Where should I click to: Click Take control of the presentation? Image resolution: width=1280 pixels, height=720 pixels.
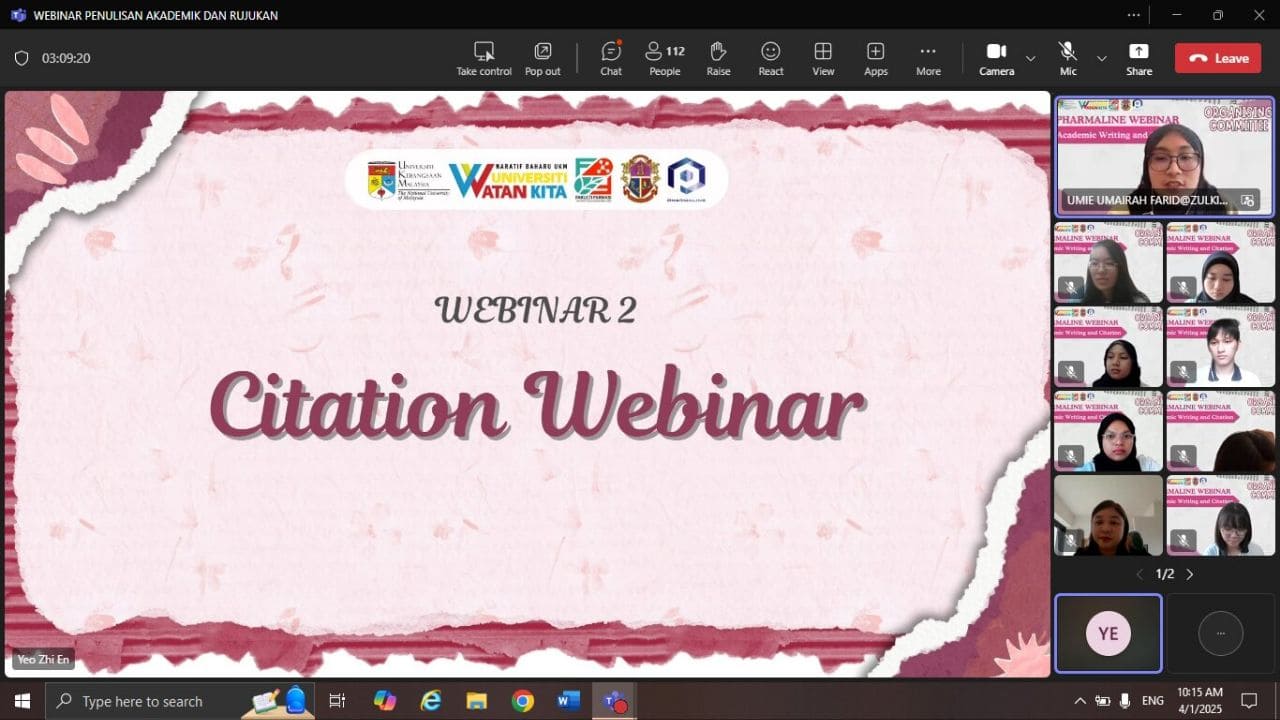coord(484,58)
